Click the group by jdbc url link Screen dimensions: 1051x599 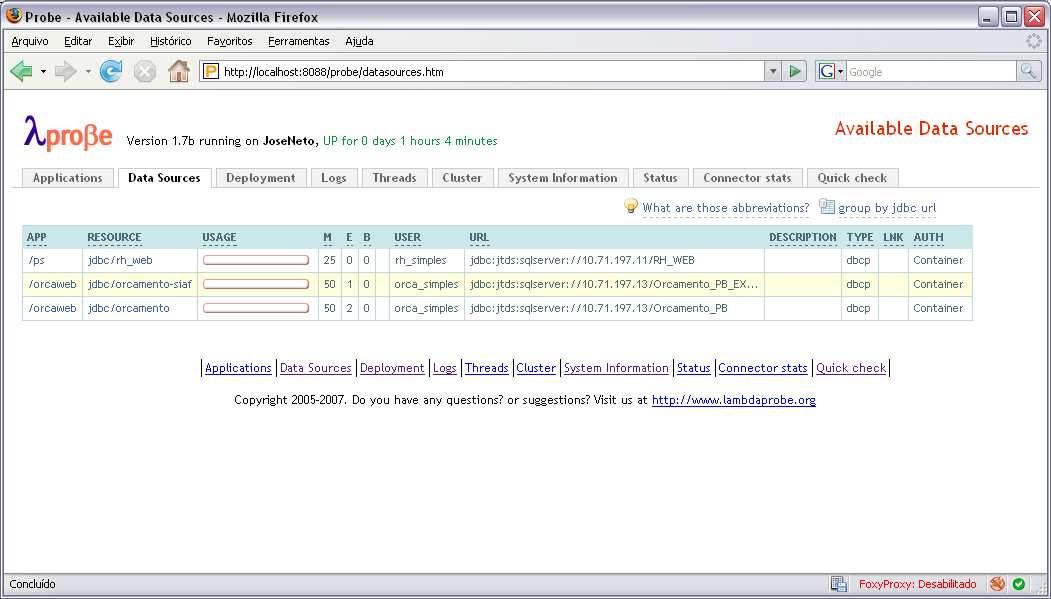click(887, 208)
